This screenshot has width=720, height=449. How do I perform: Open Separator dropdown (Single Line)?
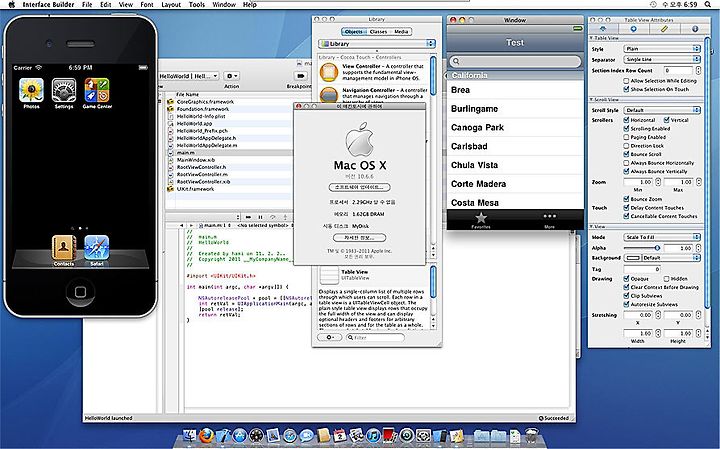click(x=662, y=59)
